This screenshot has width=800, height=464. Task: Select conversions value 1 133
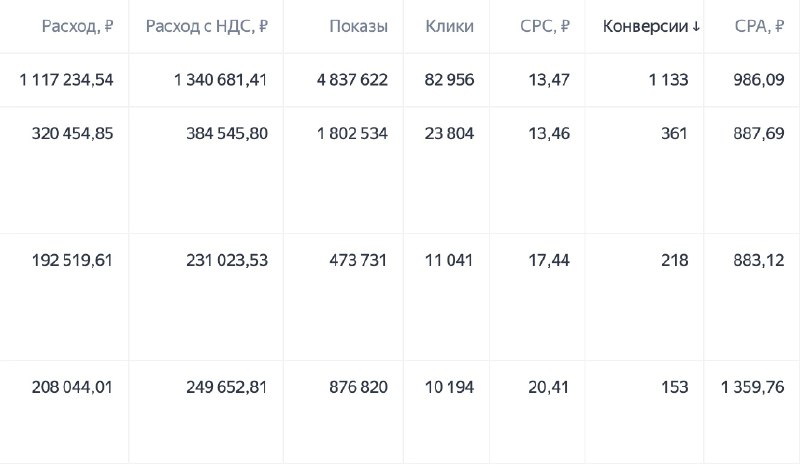point(668,80)
